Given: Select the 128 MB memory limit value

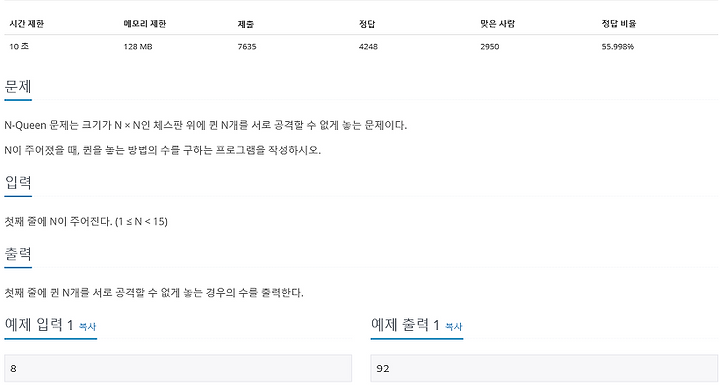Looking at the screenshot, I should point(138,46).
